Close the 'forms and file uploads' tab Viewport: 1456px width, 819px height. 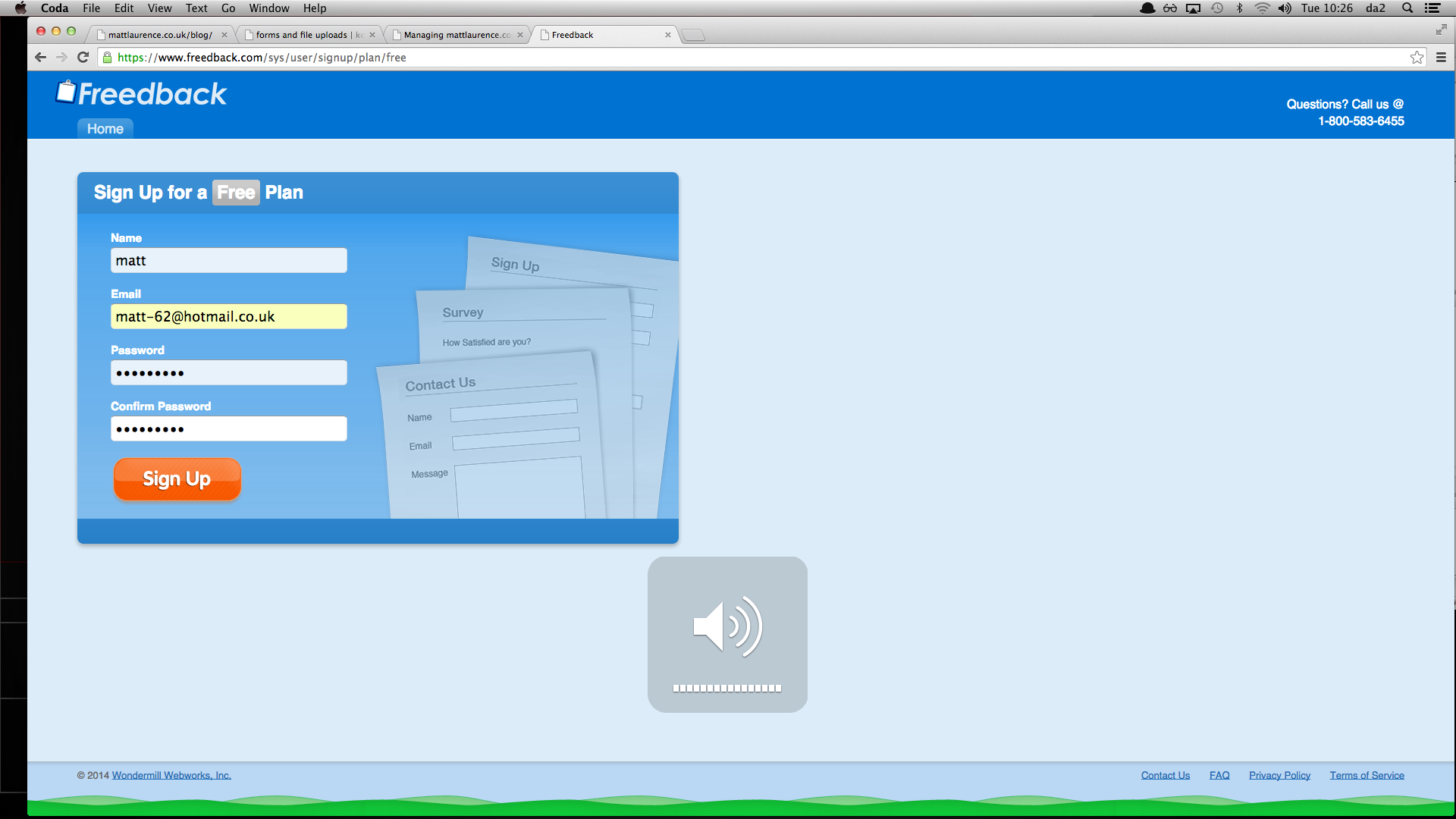372,35
